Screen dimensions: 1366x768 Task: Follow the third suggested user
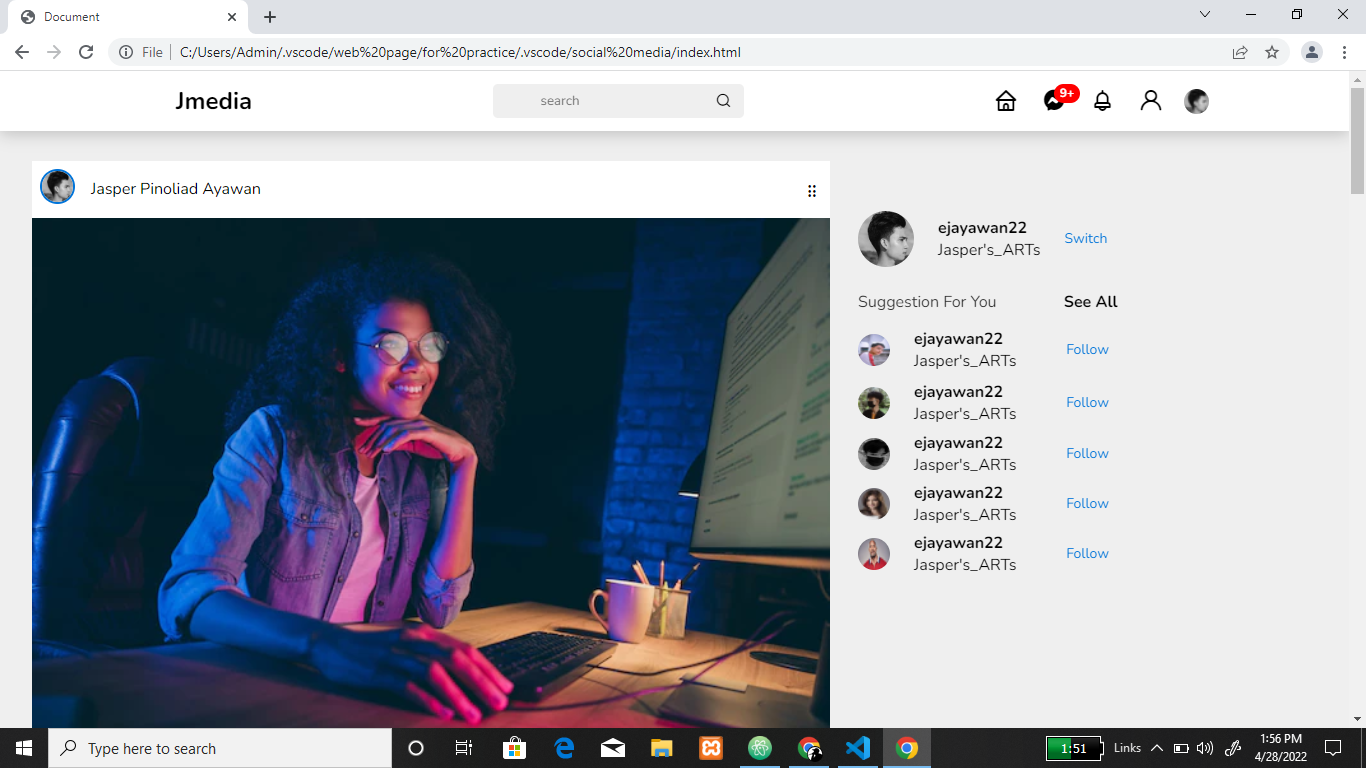[1087, 453]
